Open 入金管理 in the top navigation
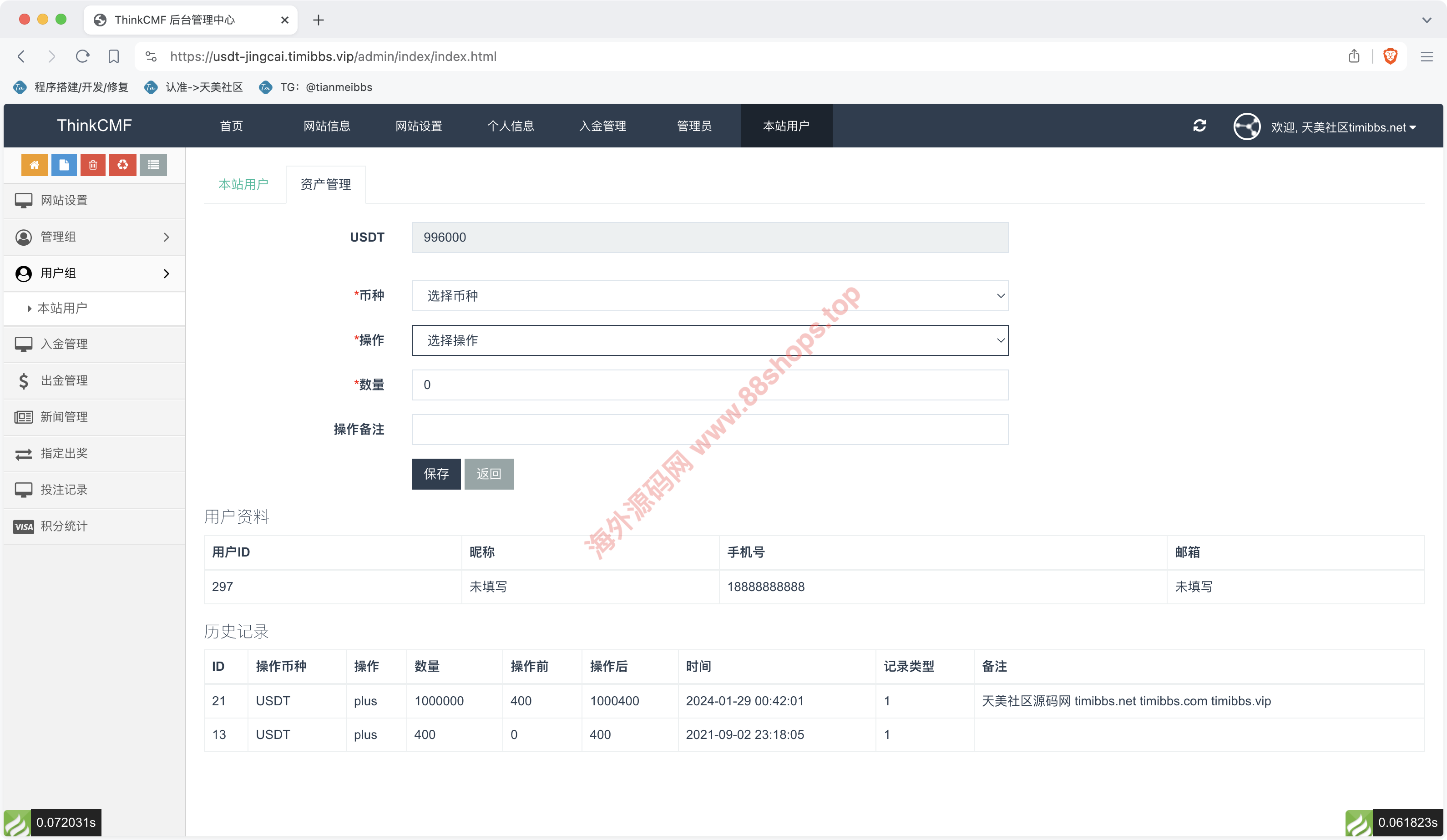Image resolution: width=1447 pixels, height=840 pixels. tap(602, 126)
